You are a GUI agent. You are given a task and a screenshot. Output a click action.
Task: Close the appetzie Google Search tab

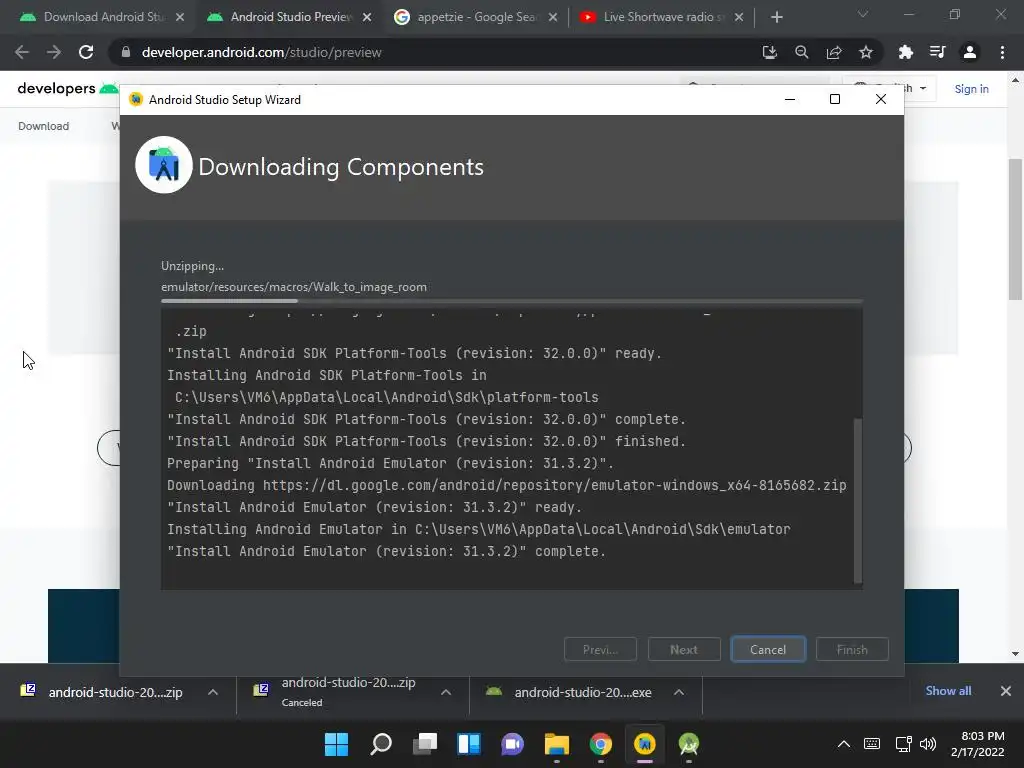tap(553, 18)
